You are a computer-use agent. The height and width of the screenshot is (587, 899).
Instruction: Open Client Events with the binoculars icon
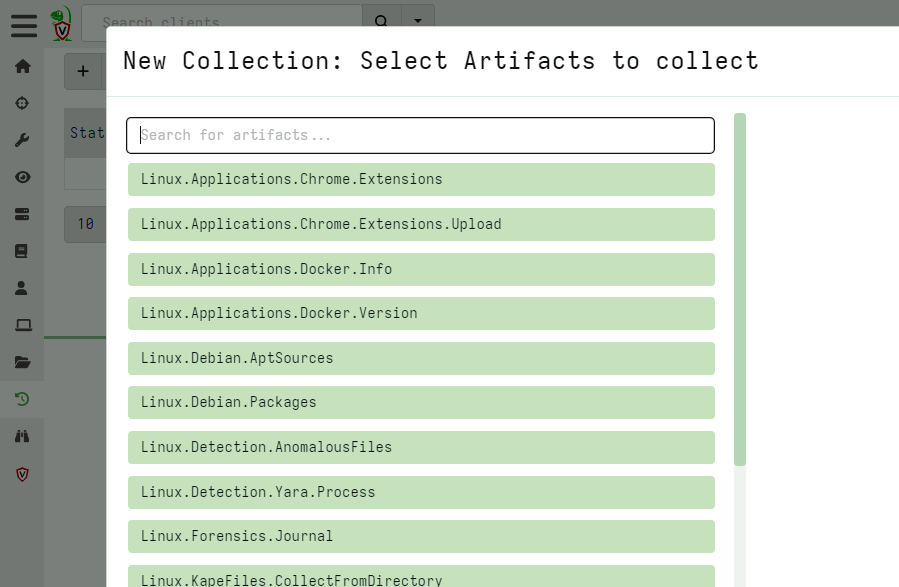pyautogui.click(x=22, y=435)
